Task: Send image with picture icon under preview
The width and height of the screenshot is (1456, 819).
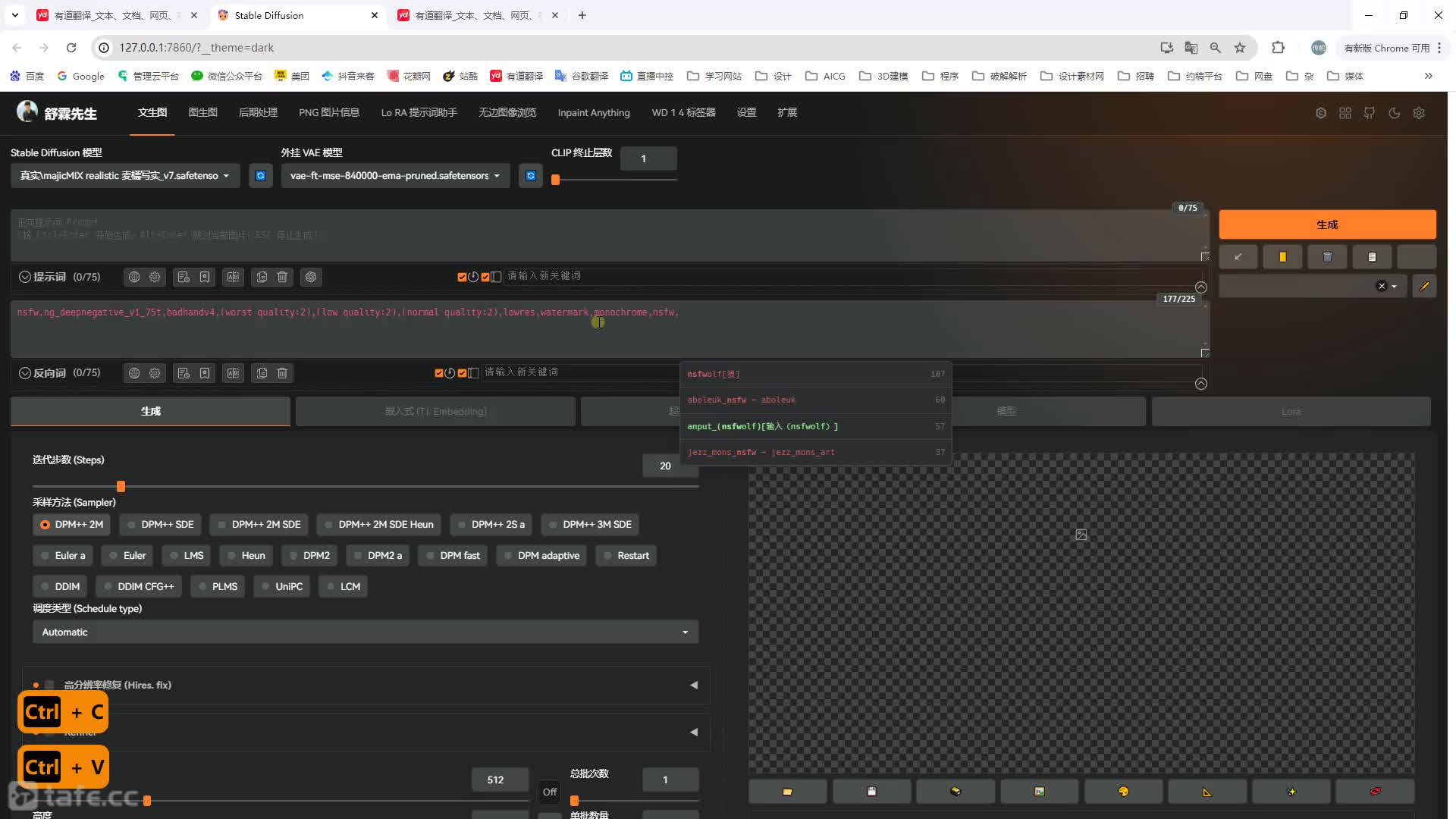Action: (x=1039, y=792)
